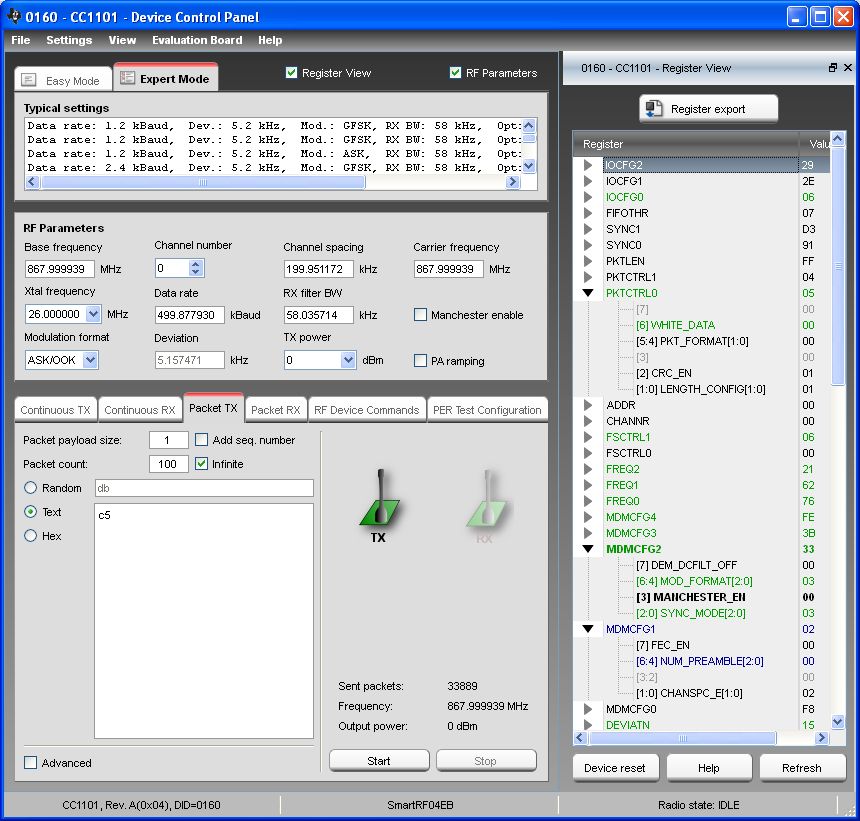Click the Typical settings horizontal scrollbar thumb
The image size is (860, 821).
[x=203, y=182]
